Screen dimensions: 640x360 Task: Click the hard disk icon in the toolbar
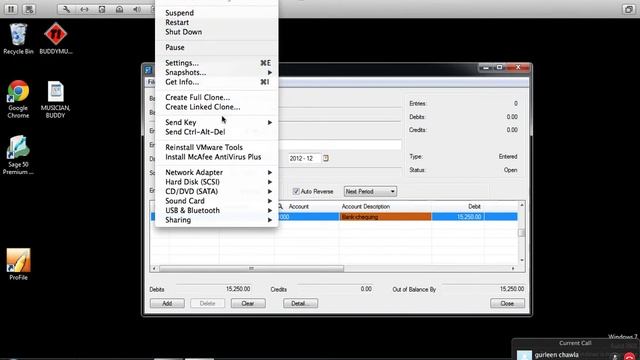pos(102,9)
